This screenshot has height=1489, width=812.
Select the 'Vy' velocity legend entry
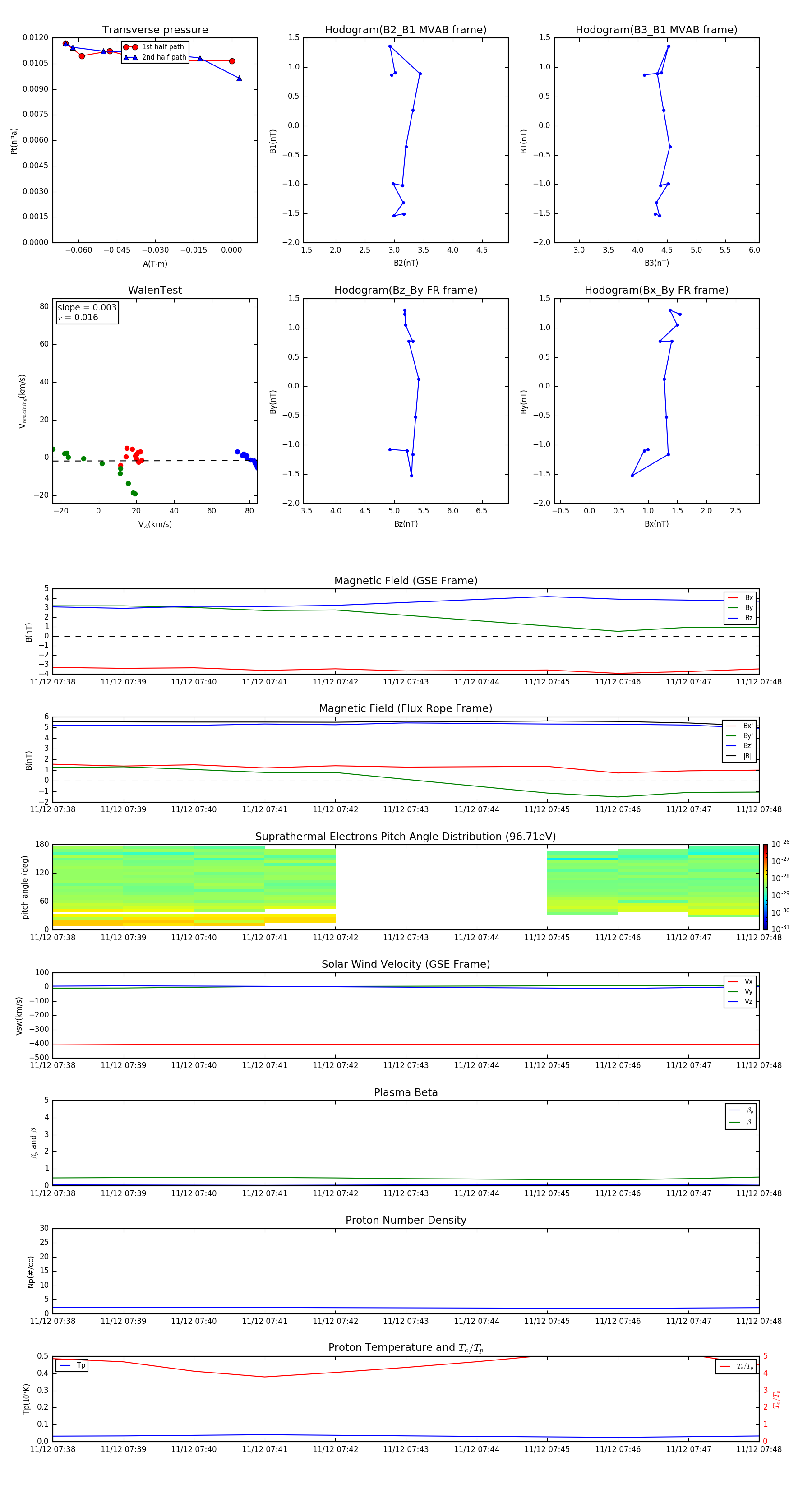pos(740,991)
